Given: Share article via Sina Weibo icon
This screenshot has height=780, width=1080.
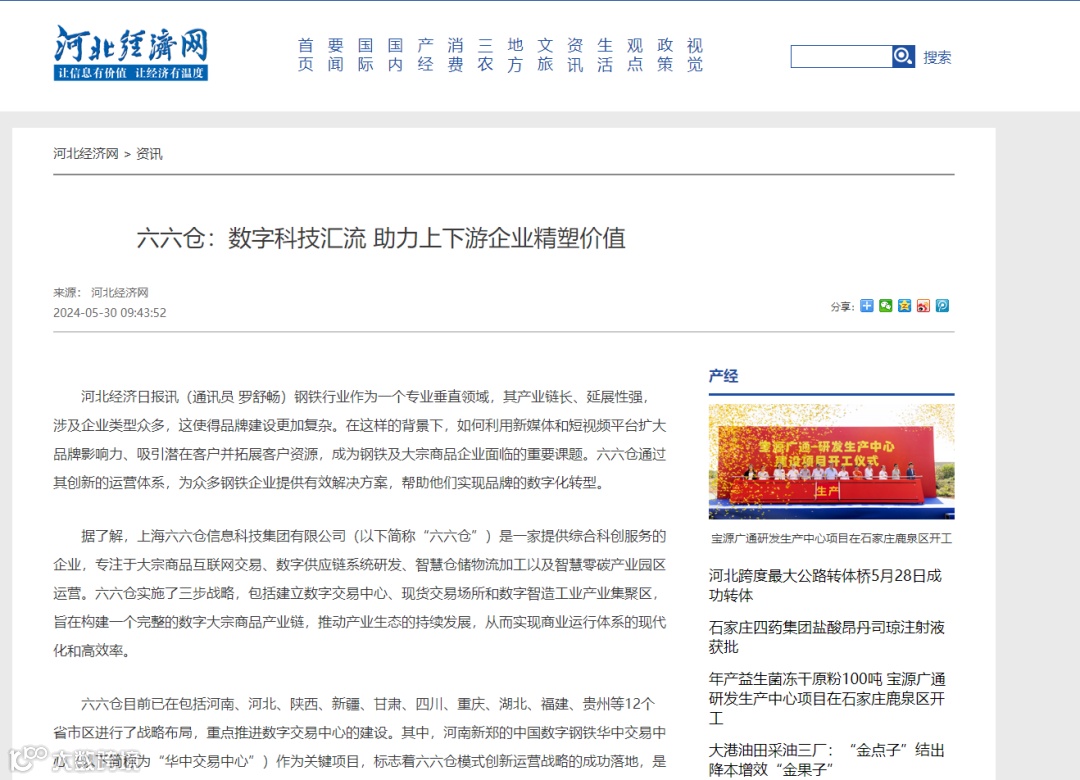Looking at the screenshot, I should coord(924,306).
